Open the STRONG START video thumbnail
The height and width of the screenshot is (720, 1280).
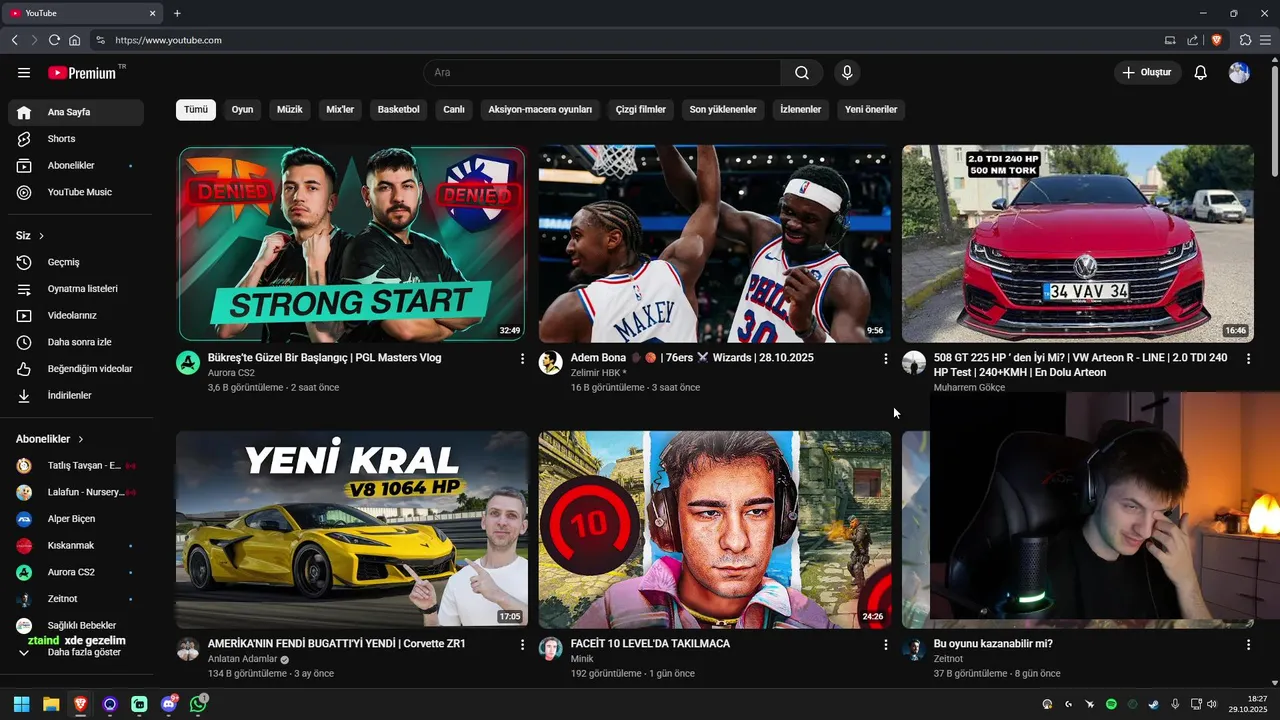(x=352, y=244)
